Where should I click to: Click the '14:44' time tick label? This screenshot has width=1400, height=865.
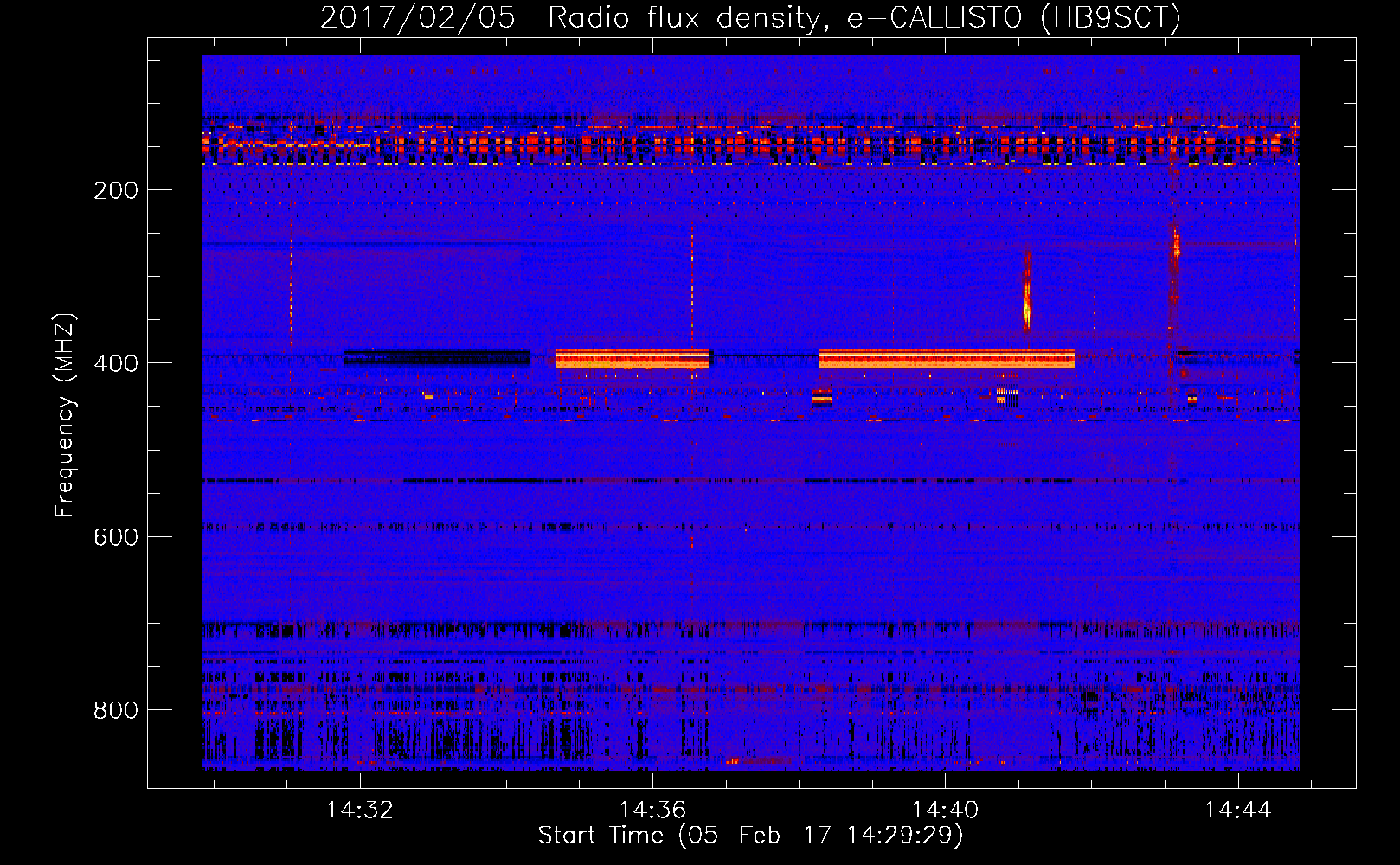(1237, 810)
